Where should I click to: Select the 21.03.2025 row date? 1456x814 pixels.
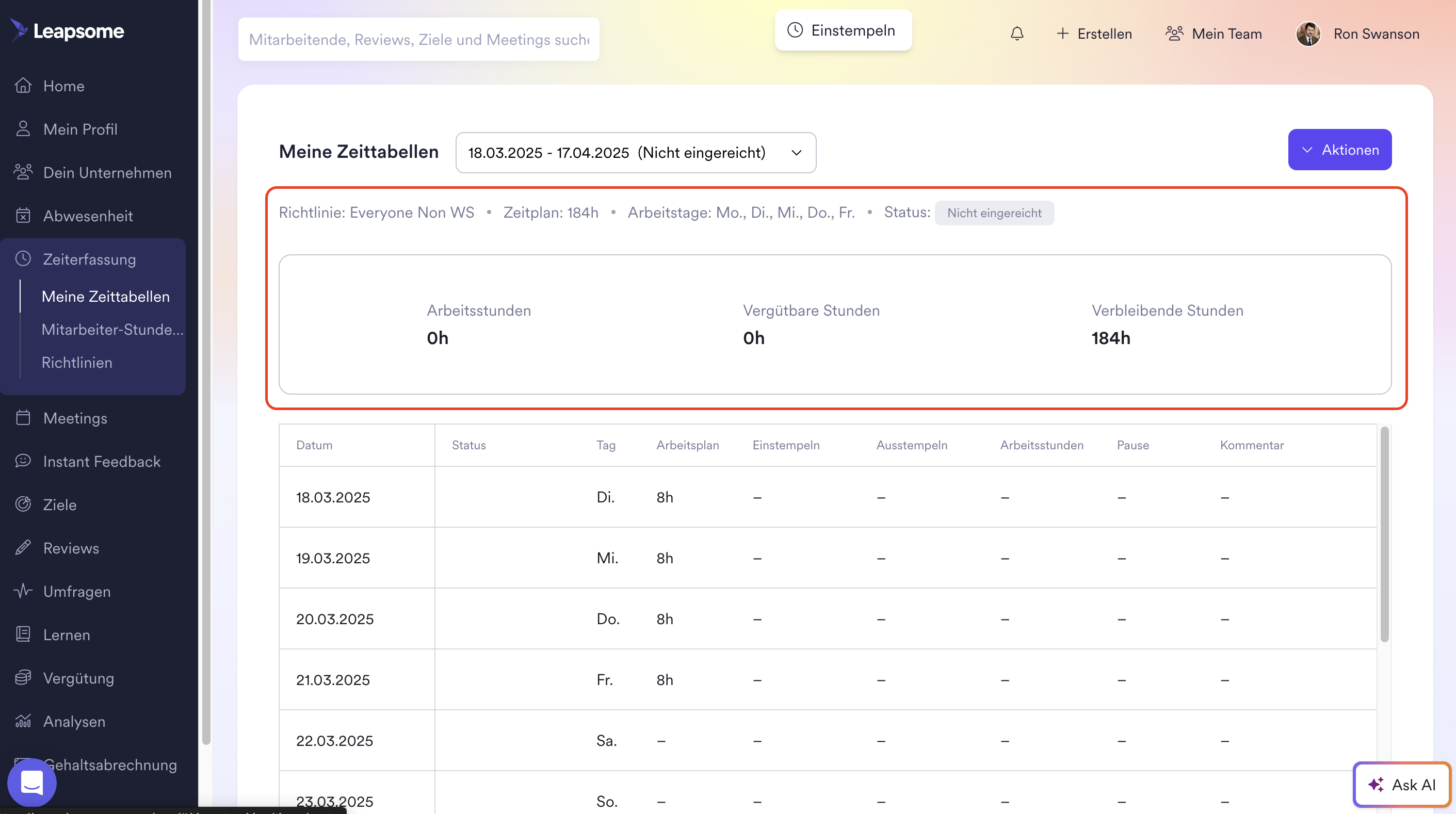[x=333, y=679]
